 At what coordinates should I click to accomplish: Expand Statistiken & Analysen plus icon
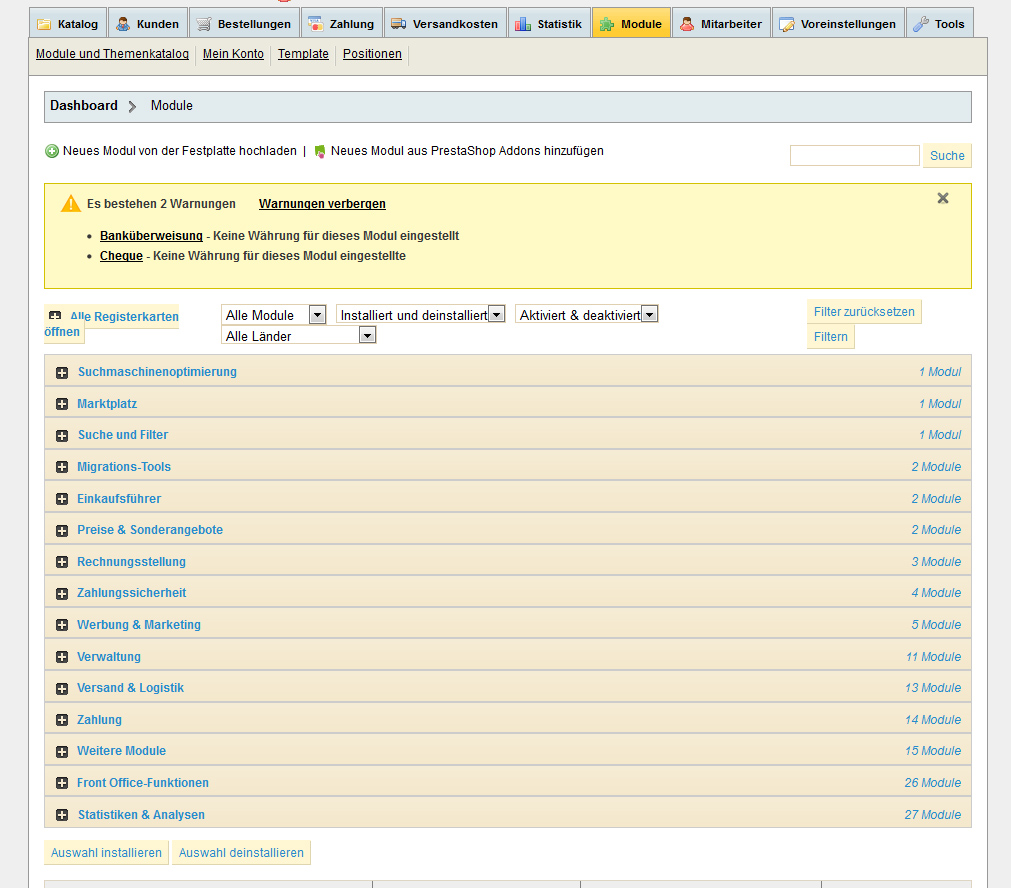click(x=62, y=815)
